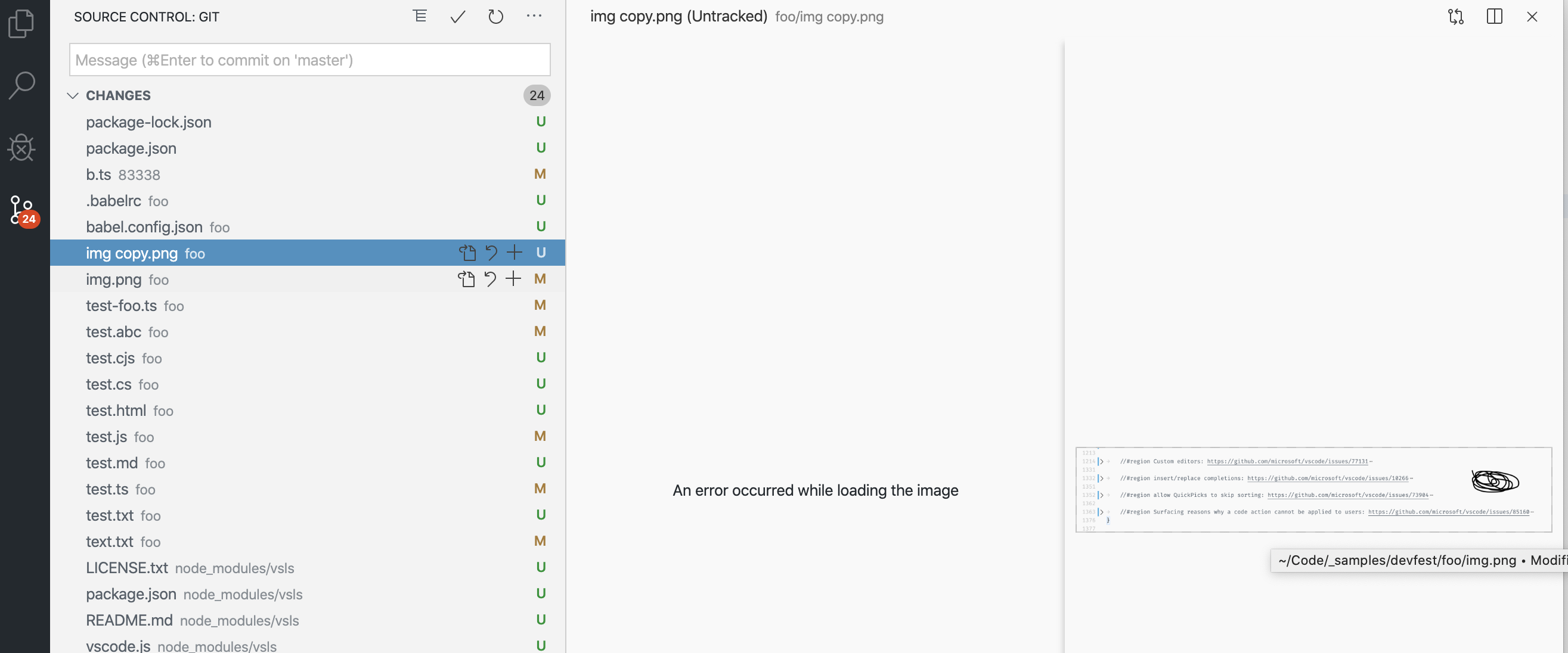Screen dimensions: 1568x653
Task: Select the modified b.ts file
Action: (x=98, y=174)
